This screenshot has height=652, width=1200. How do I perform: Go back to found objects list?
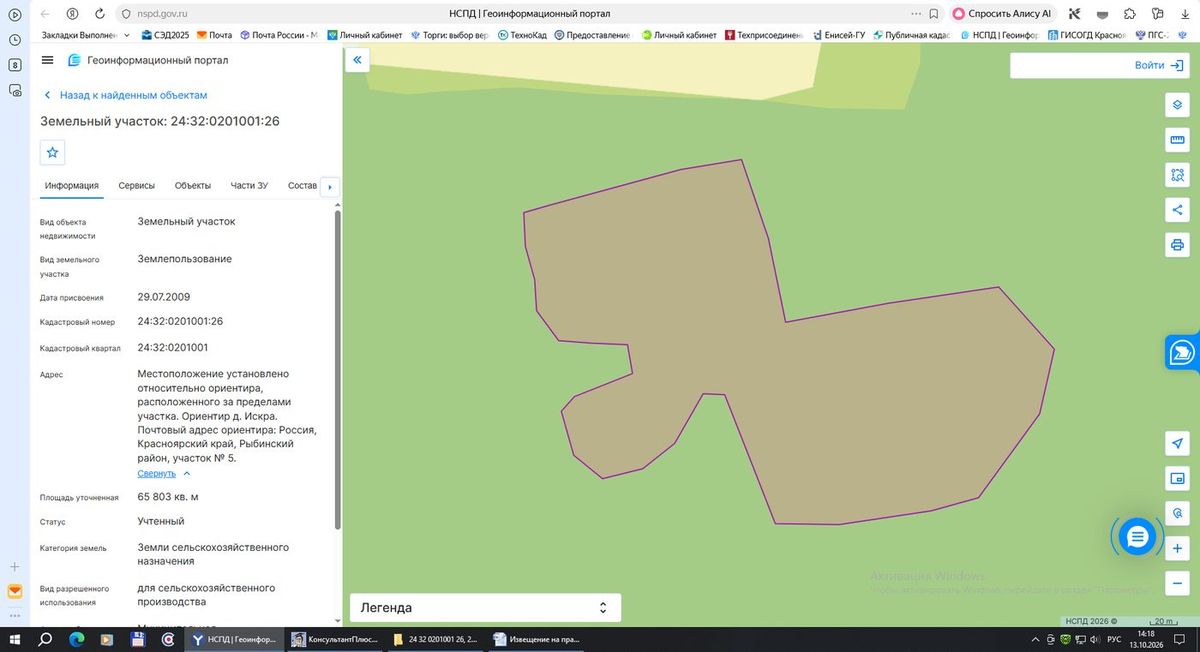[126, 95]
